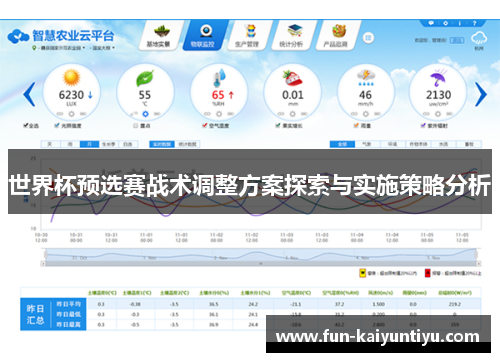This screenshot has width=500, height=362.
Task: Select the 天 time range tab
Action: [x=50, y=144]
